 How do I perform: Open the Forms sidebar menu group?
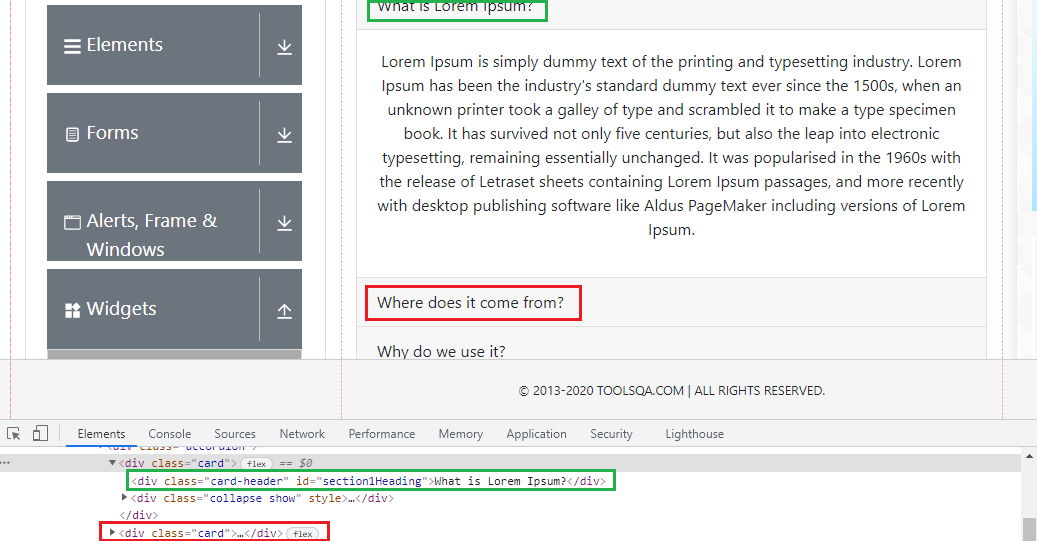[x=174, y=133]
